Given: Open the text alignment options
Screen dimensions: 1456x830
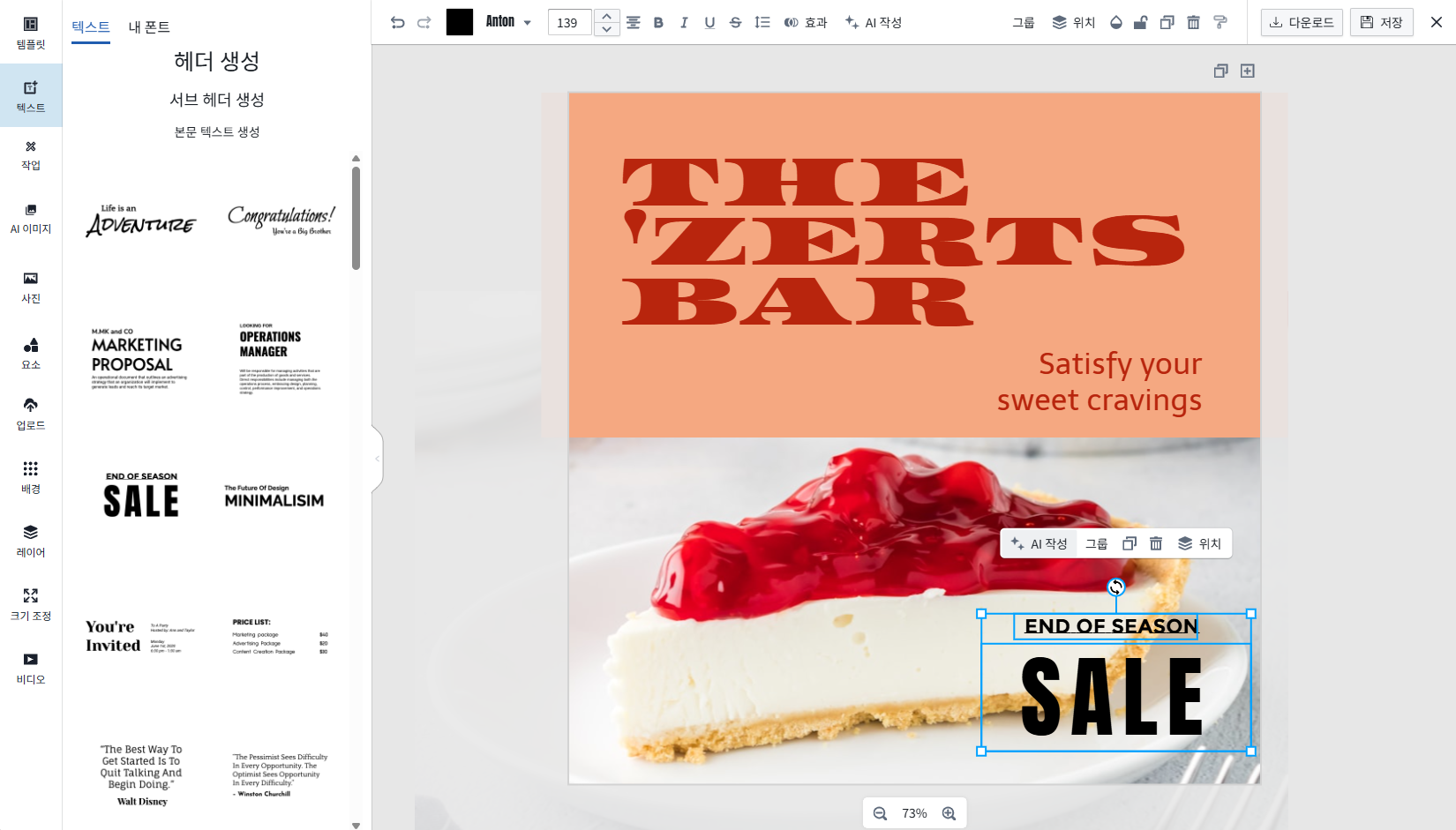Looking at the screenshot, I should (633, 23).
